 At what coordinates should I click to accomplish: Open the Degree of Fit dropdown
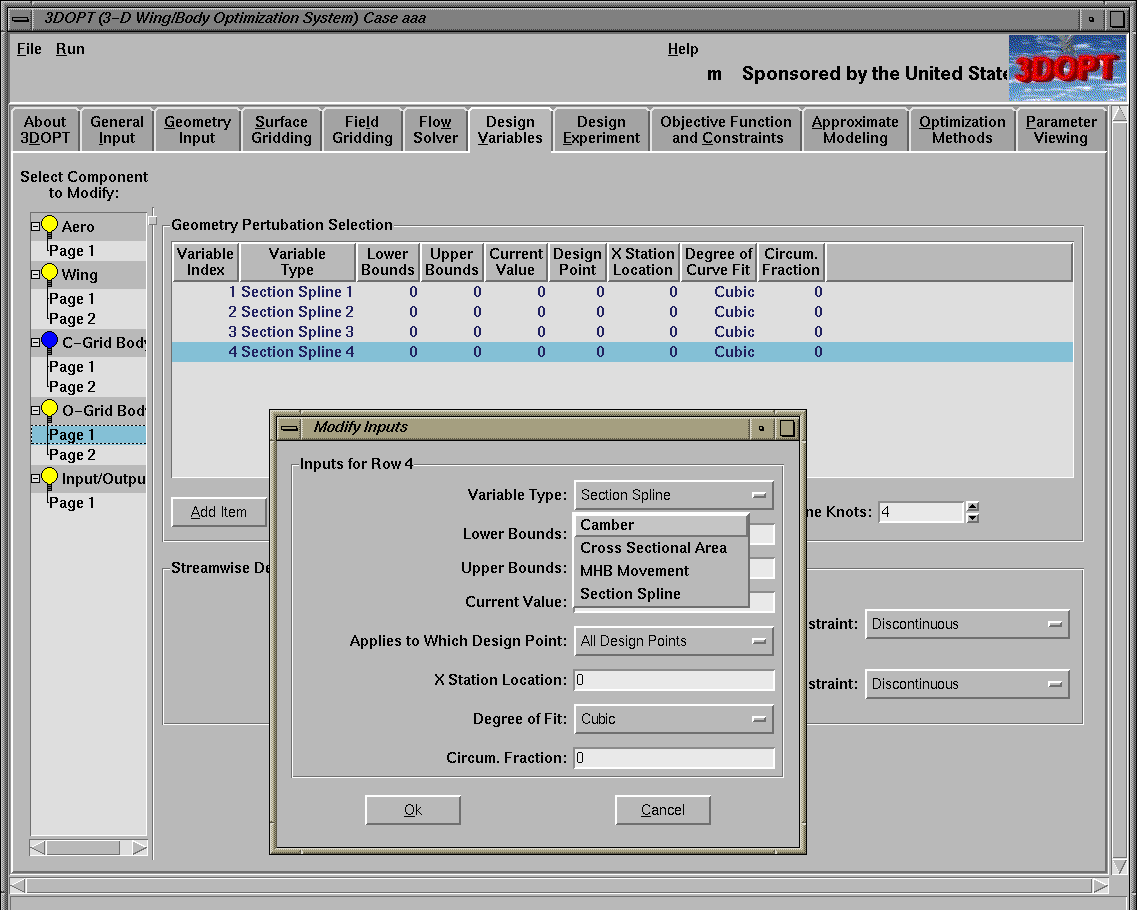click(x=674, y=719)
